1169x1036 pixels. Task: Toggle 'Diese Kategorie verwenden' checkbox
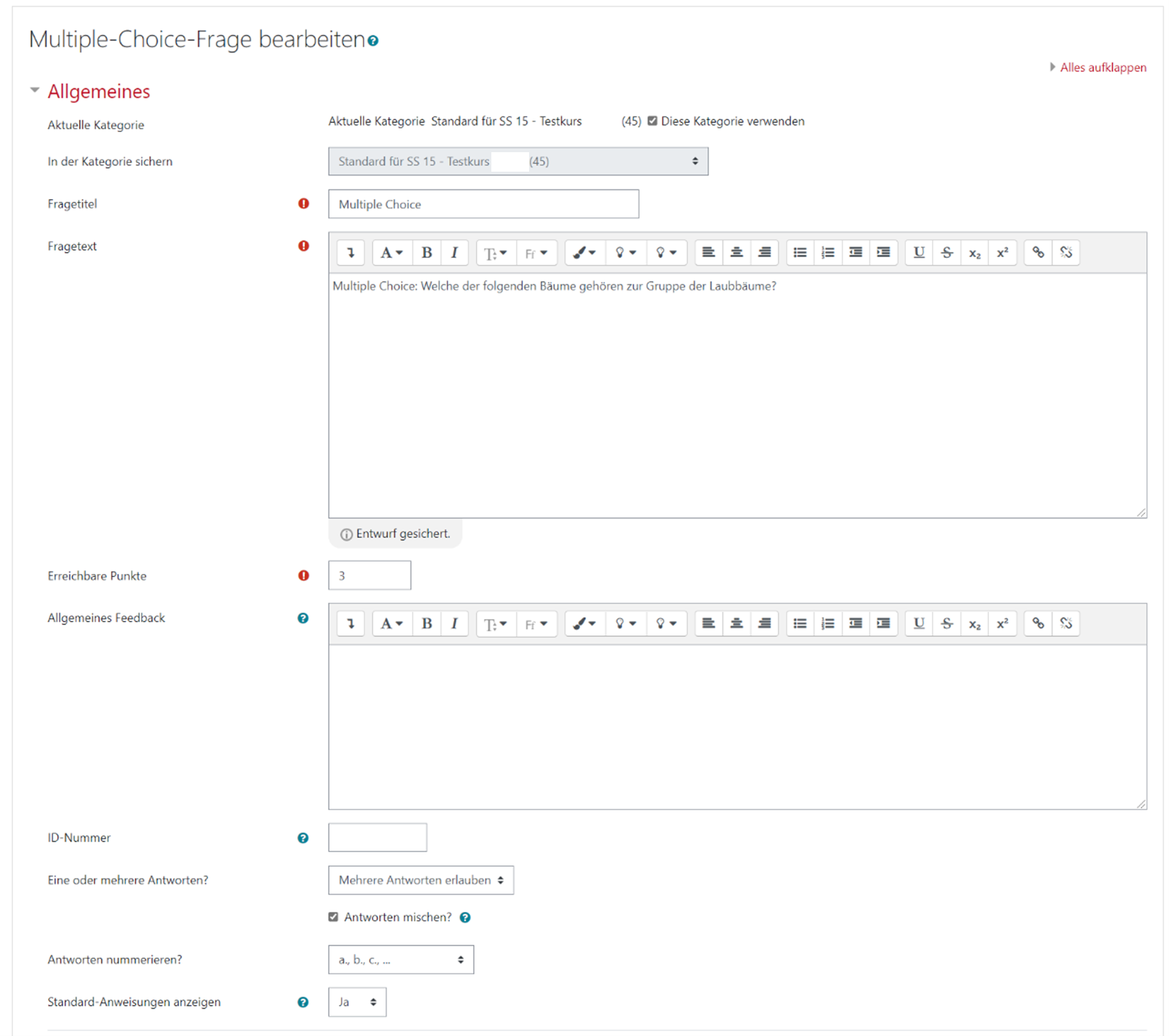(653, 121)
